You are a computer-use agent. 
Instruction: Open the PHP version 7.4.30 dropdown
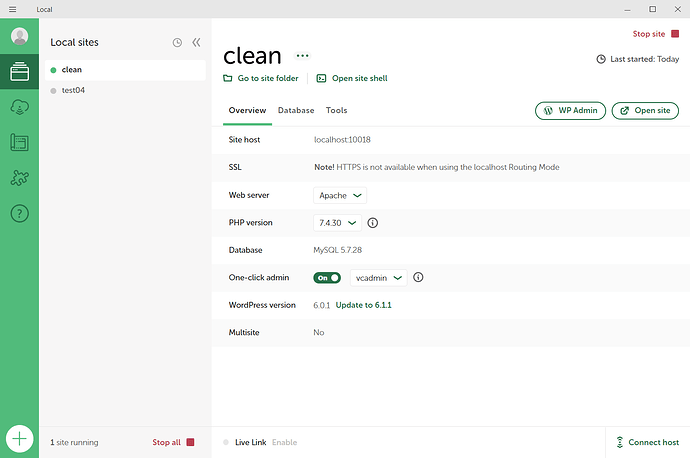pyautogui.click(x=337, y=223)
